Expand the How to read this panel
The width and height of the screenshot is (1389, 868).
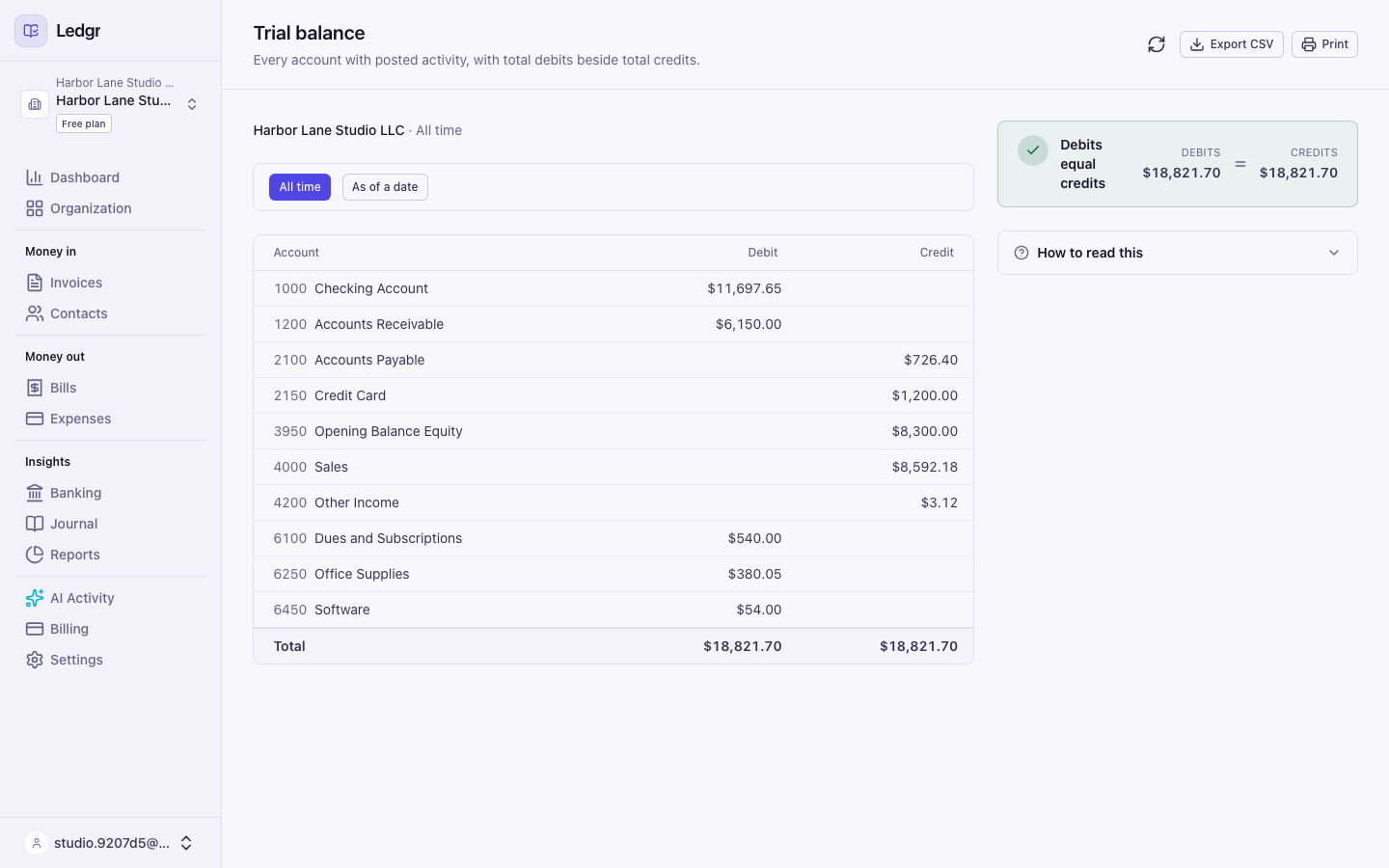click(x=1178, y=253)
